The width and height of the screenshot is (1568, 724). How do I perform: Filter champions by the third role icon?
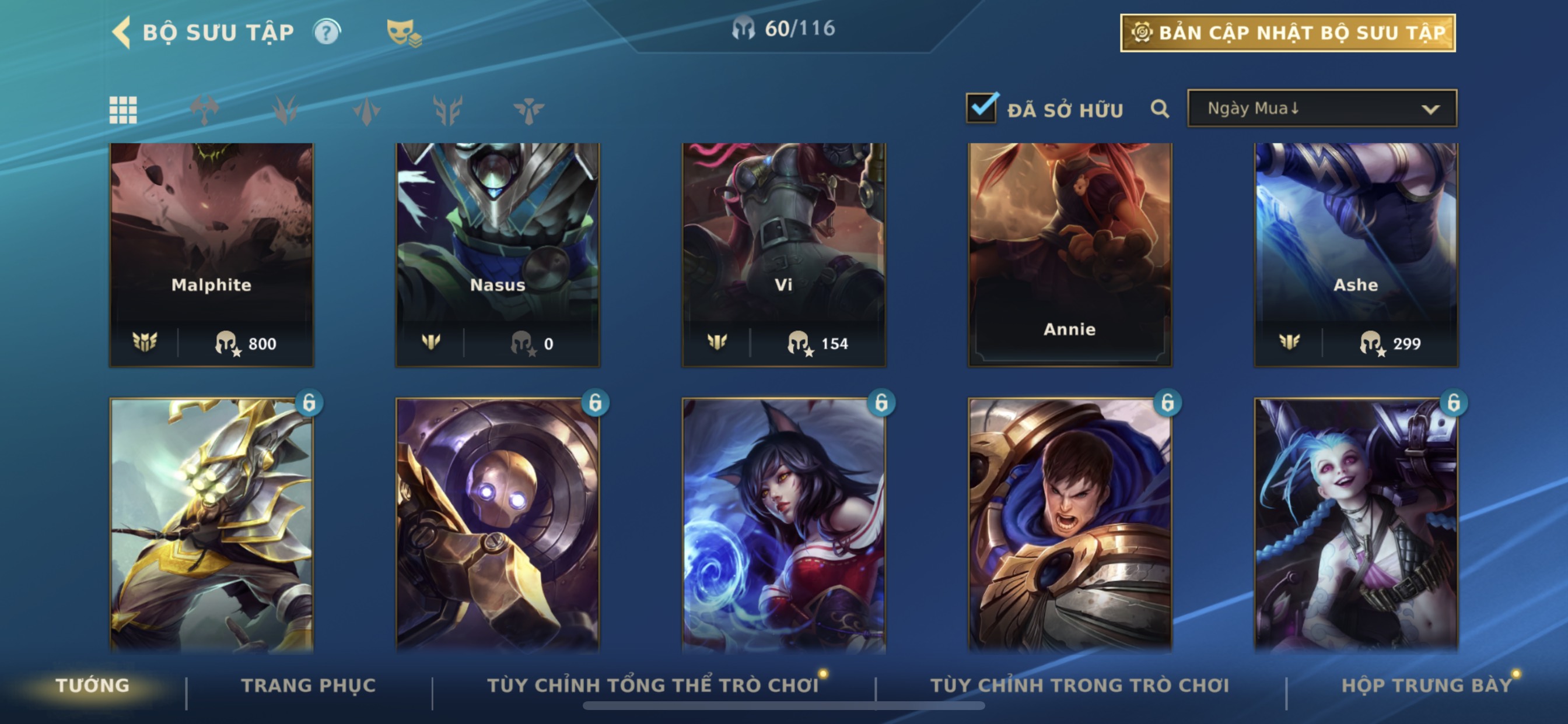click(366, 111)
